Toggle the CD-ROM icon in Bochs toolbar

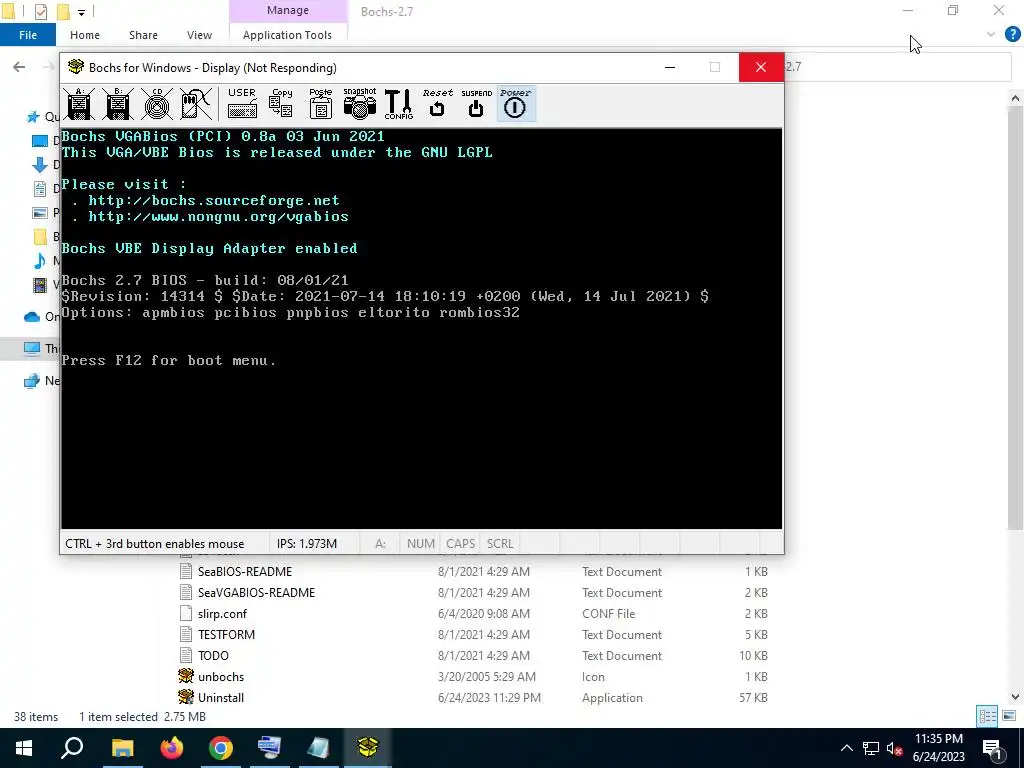(157, 104)
